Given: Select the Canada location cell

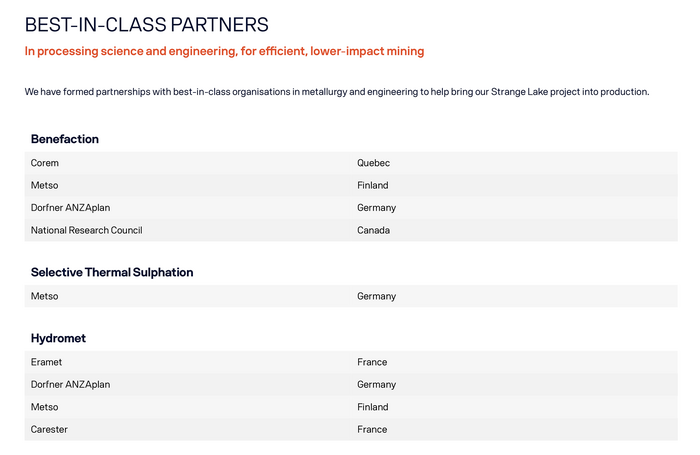Looking at the screenshot, I should point(373,230).
